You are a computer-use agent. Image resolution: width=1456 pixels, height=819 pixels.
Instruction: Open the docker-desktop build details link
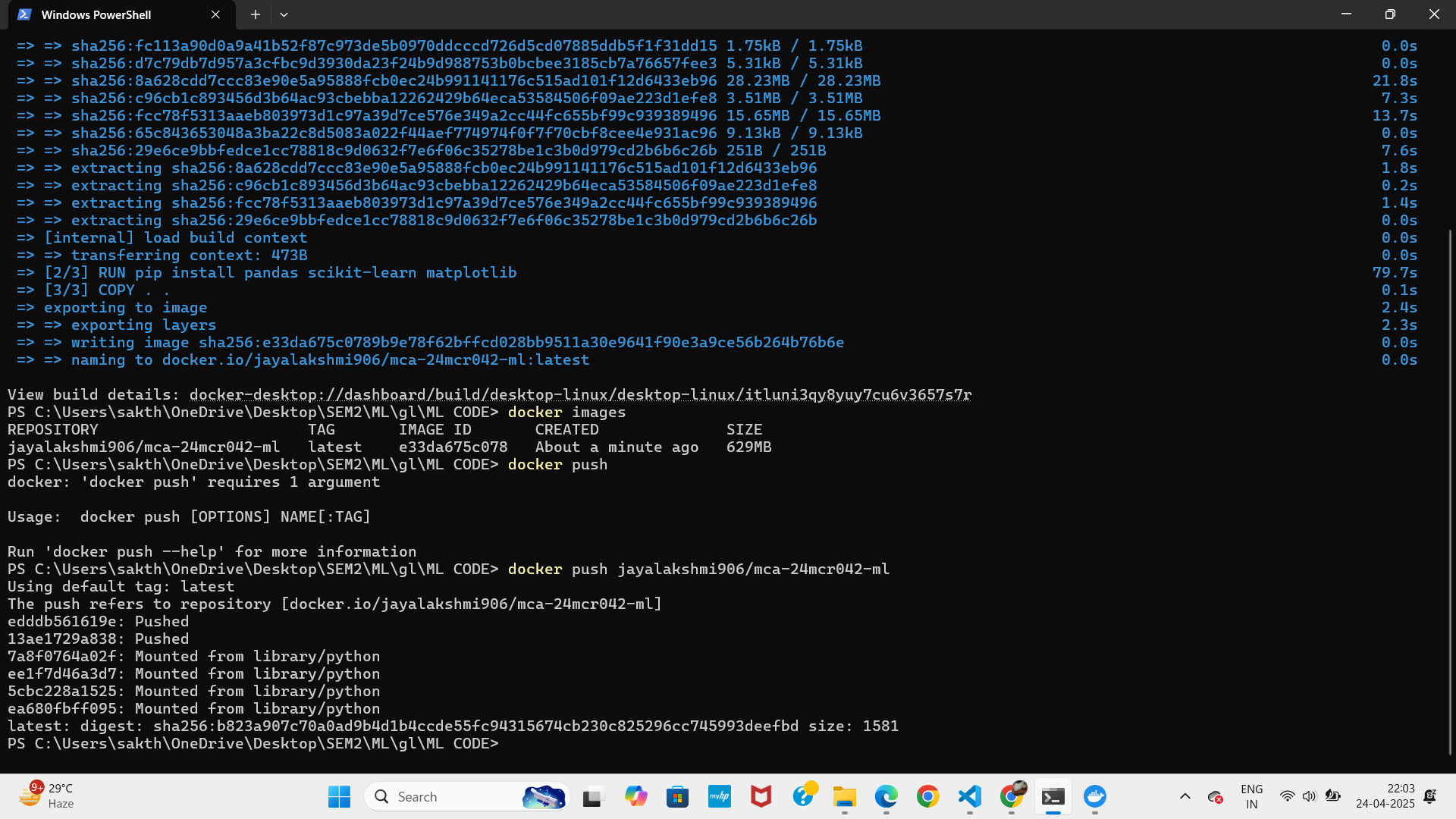click(580, 394)
